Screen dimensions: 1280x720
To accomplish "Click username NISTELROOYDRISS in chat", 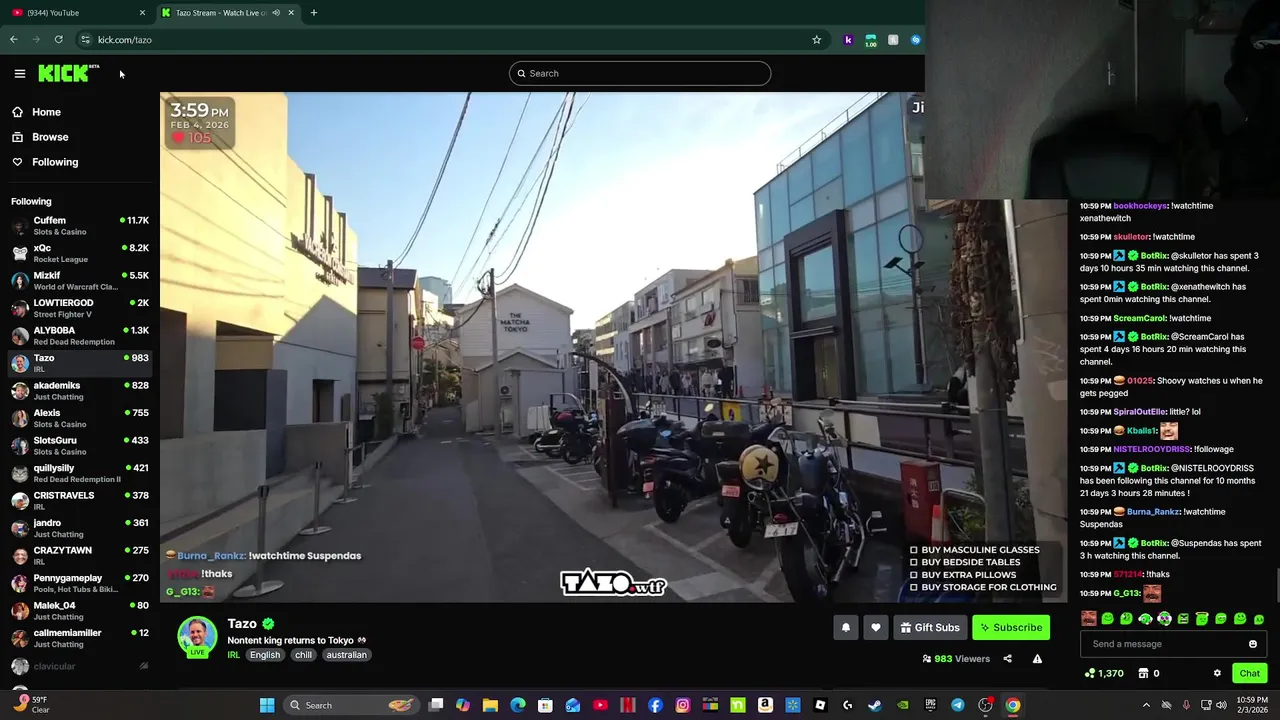I will 1152,449.
